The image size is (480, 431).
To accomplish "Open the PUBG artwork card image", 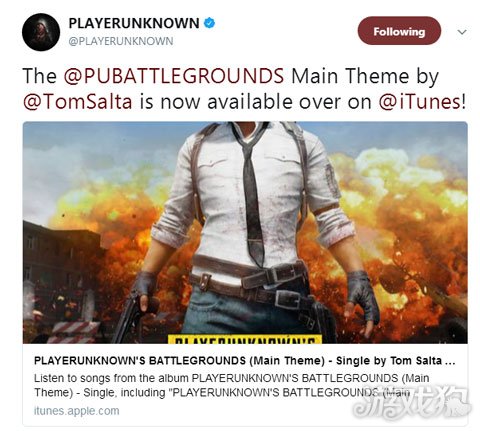I will 245,233.
